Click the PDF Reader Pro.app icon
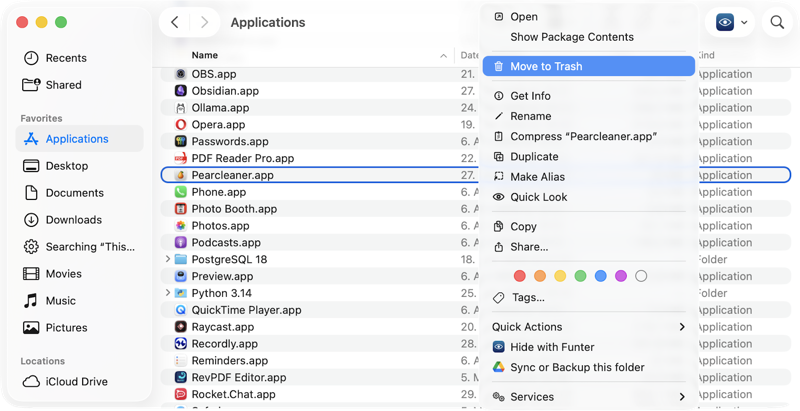Image resolution: width=800 pixels, height=411 pixels. [181, 158]
